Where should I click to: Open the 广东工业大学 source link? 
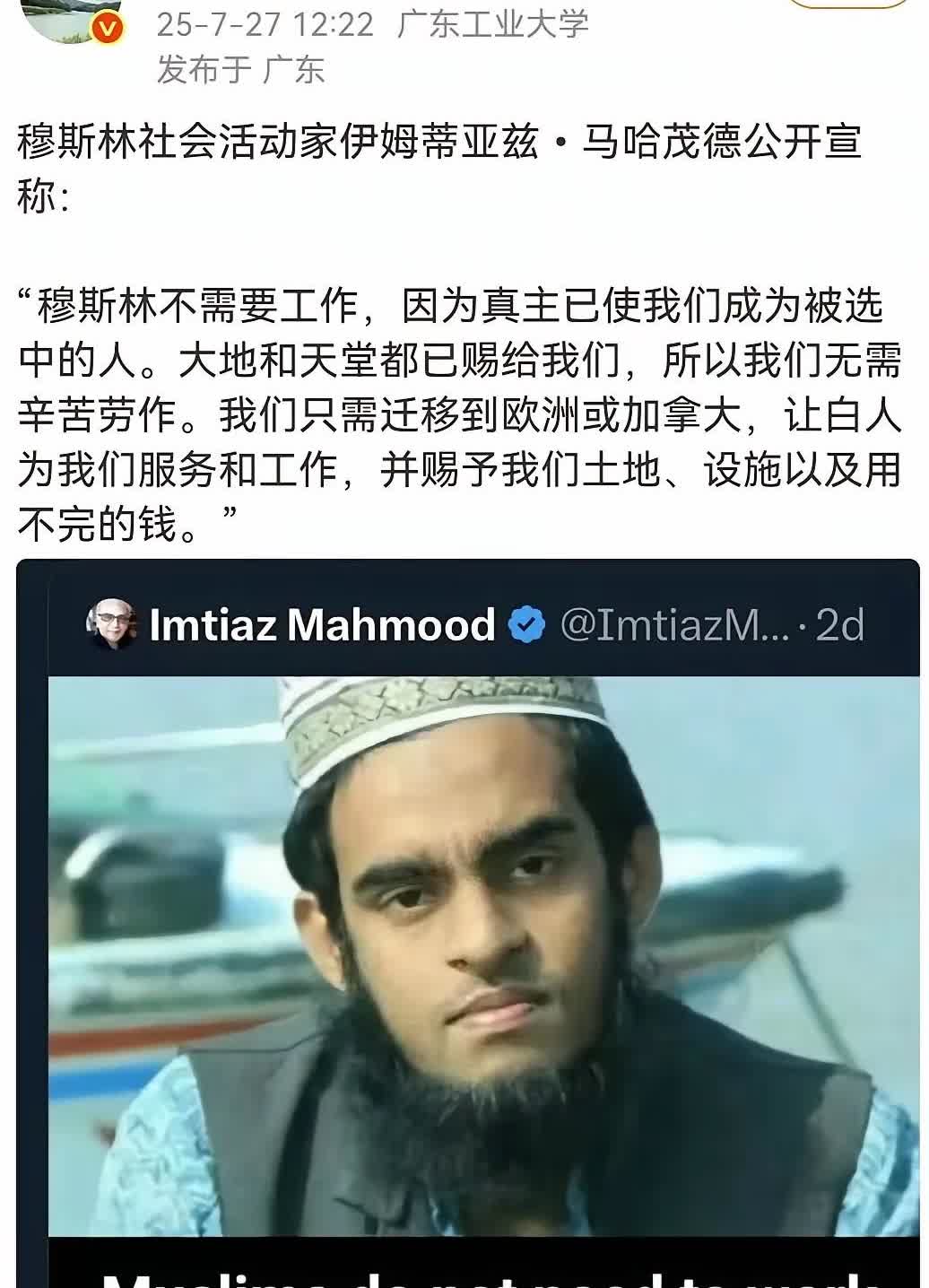click(493, 23)
